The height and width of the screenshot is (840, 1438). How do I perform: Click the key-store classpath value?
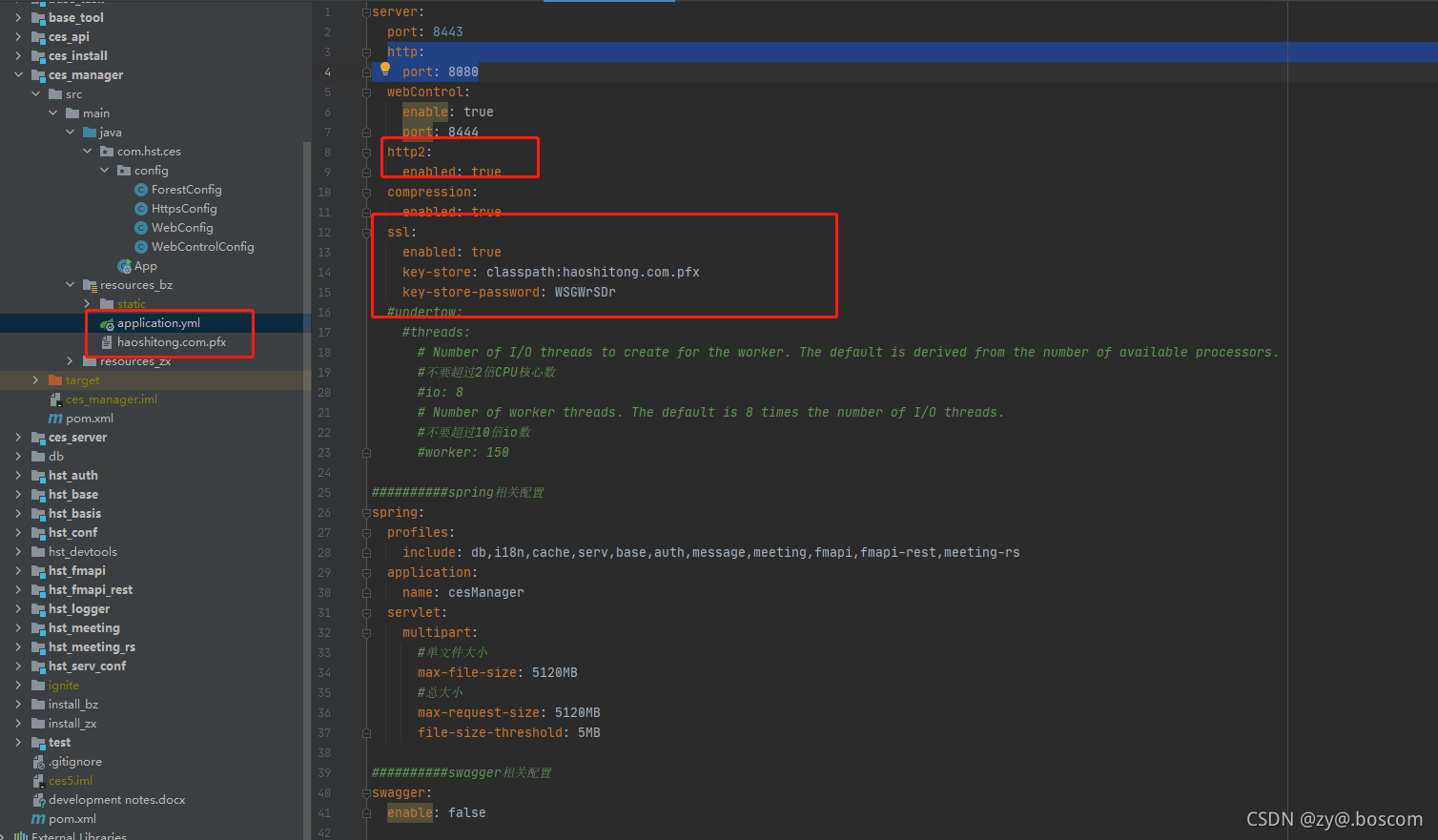592,273
